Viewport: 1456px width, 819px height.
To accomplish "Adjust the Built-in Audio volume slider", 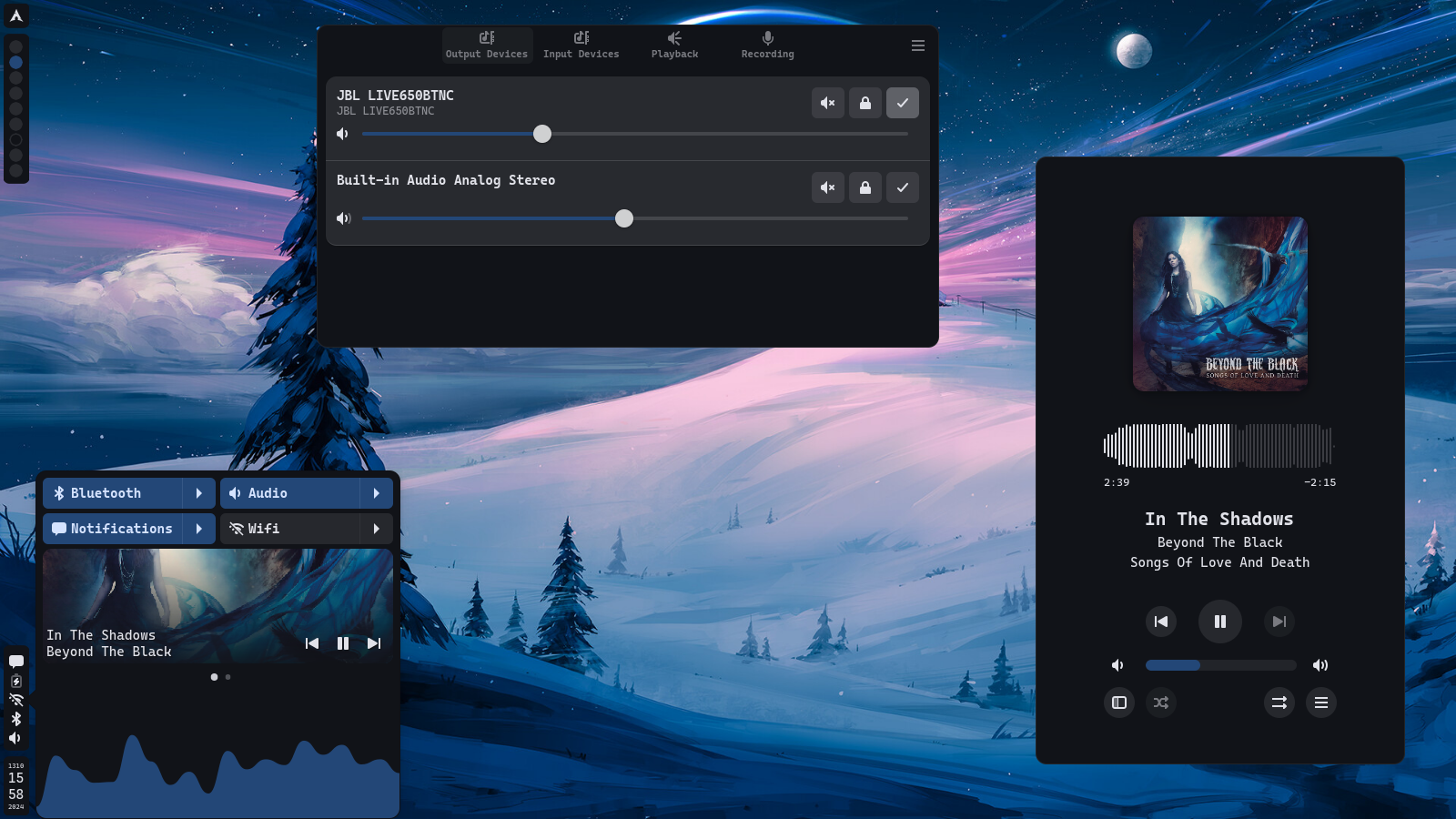I will coord(635,218).
